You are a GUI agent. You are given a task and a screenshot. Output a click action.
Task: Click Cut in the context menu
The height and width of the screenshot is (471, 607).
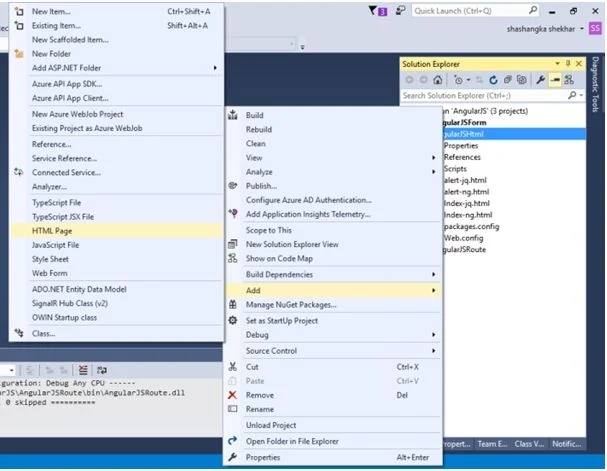coord(333,367)
